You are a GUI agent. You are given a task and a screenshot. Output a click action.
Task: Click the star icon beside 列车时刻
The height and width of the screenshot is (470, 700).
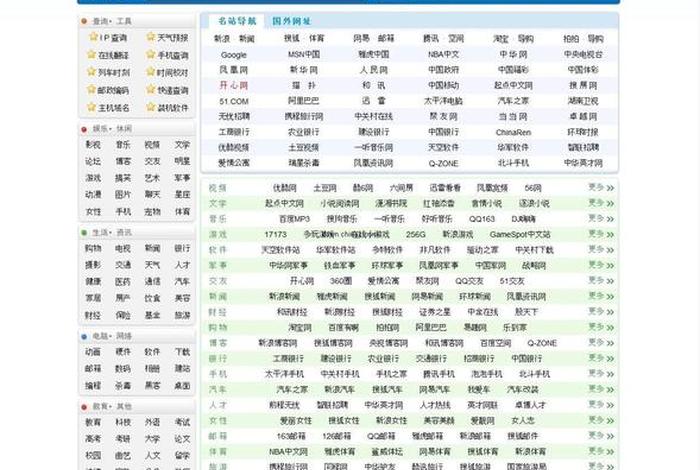pos(92,72)
